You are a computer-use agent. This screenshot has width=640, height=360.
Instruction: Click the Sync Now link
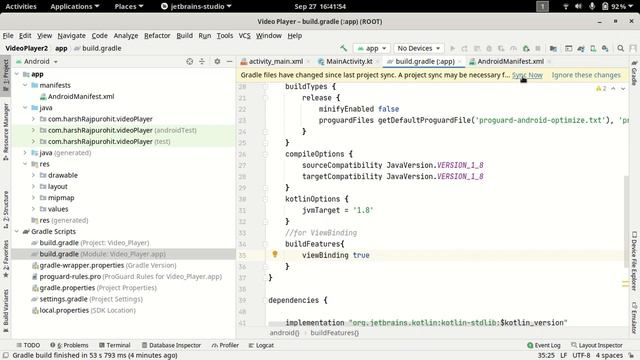click(x=527, y=75)
